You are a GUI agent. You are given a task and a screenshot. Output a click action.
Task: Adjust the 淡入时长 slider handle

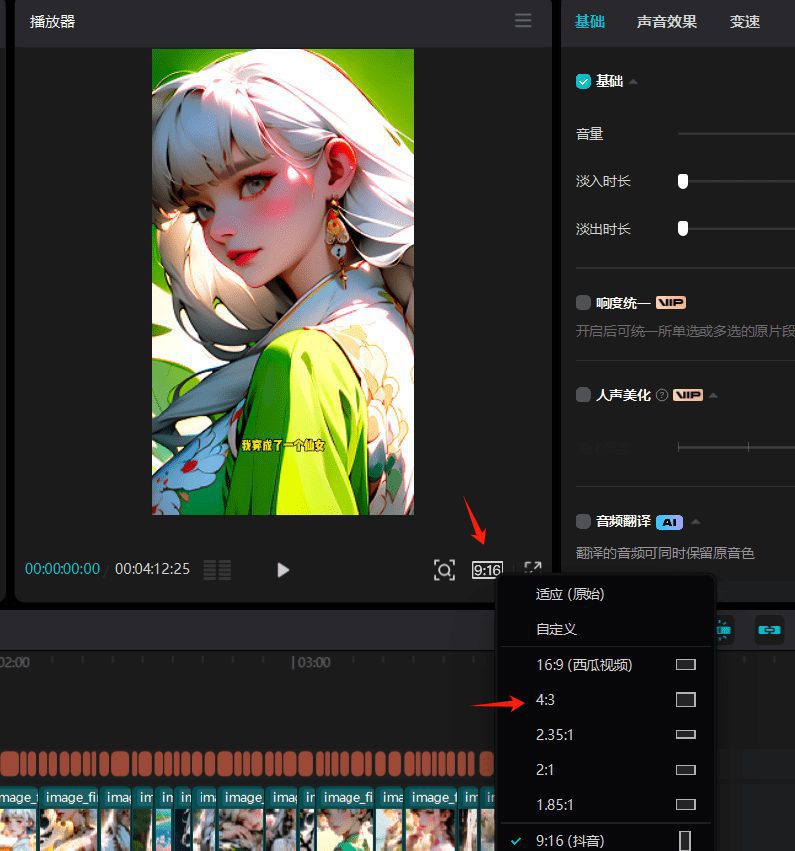[x=683, y=181]
